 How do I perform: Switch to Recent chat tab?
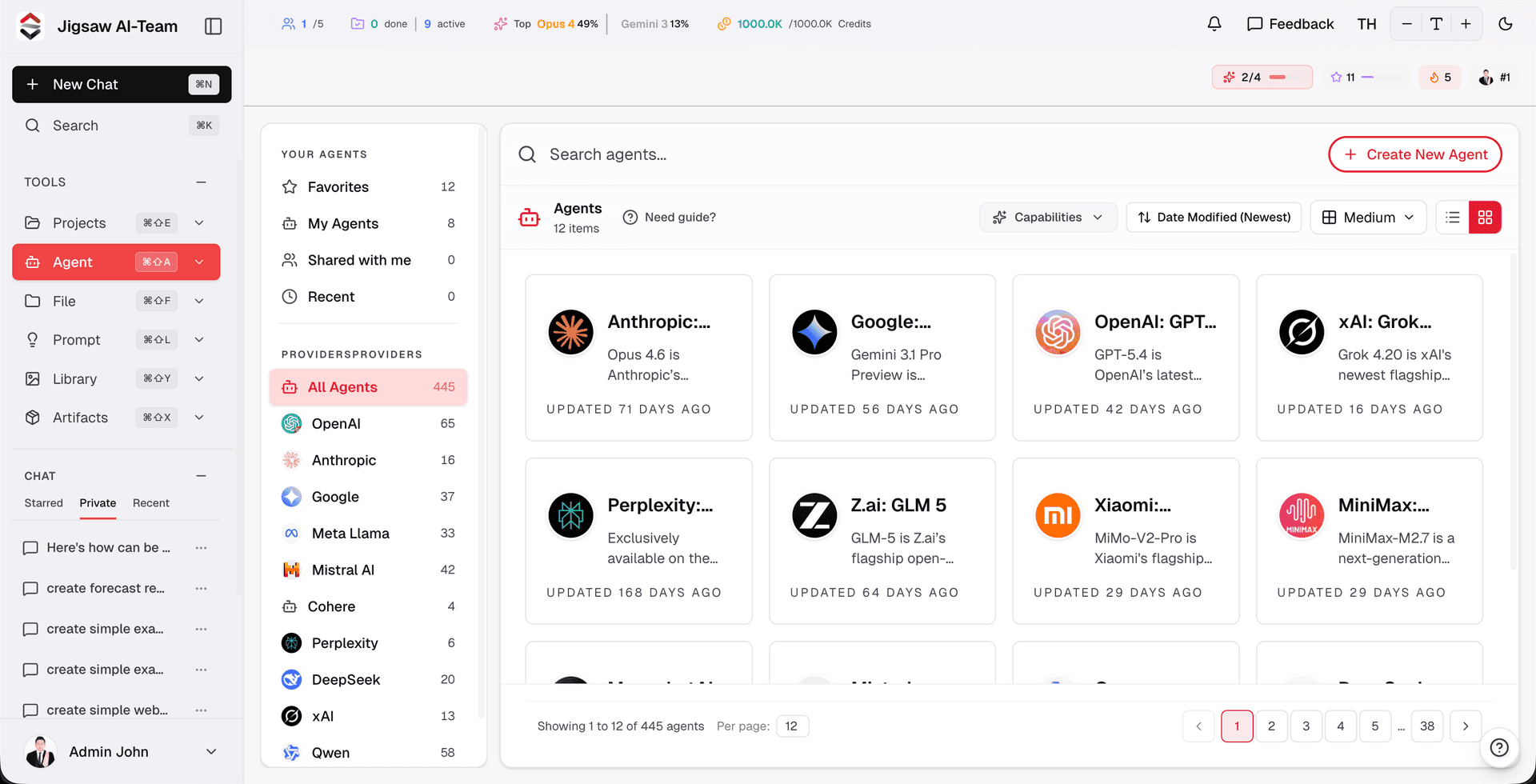(151, 503)
